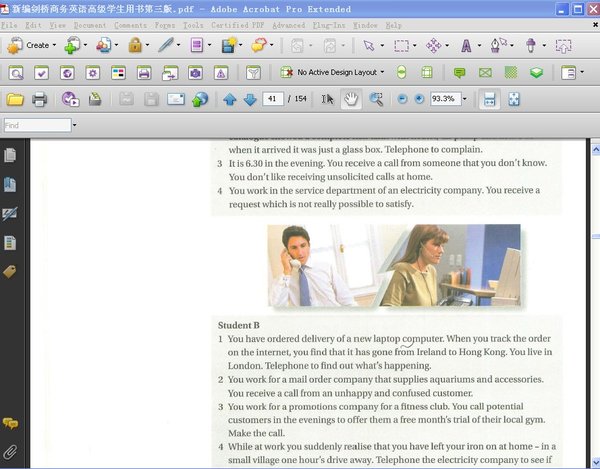Go to previous page with up arrow
This screenshot has width=600, height=469.
pos(230,99)
